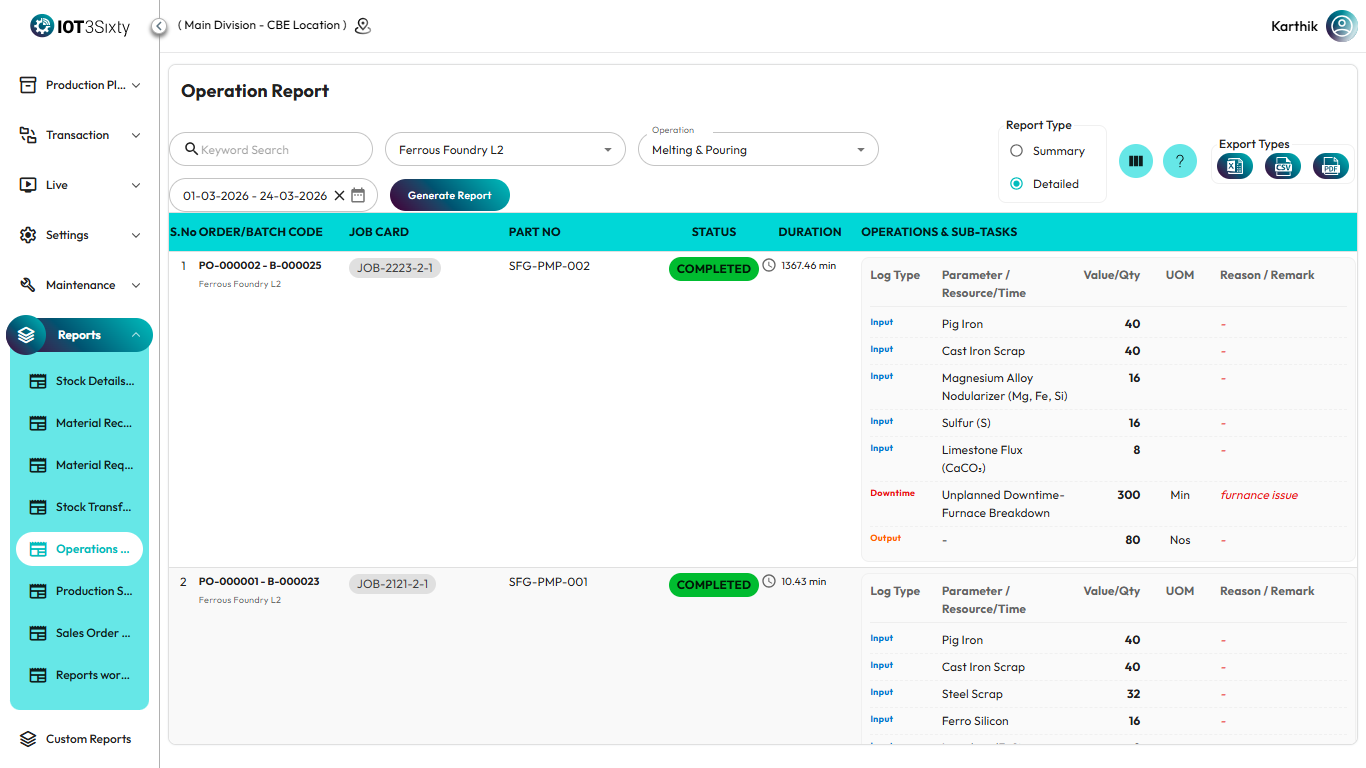
Task: Click the location pin icon
Action: click(x=363, y=26)
